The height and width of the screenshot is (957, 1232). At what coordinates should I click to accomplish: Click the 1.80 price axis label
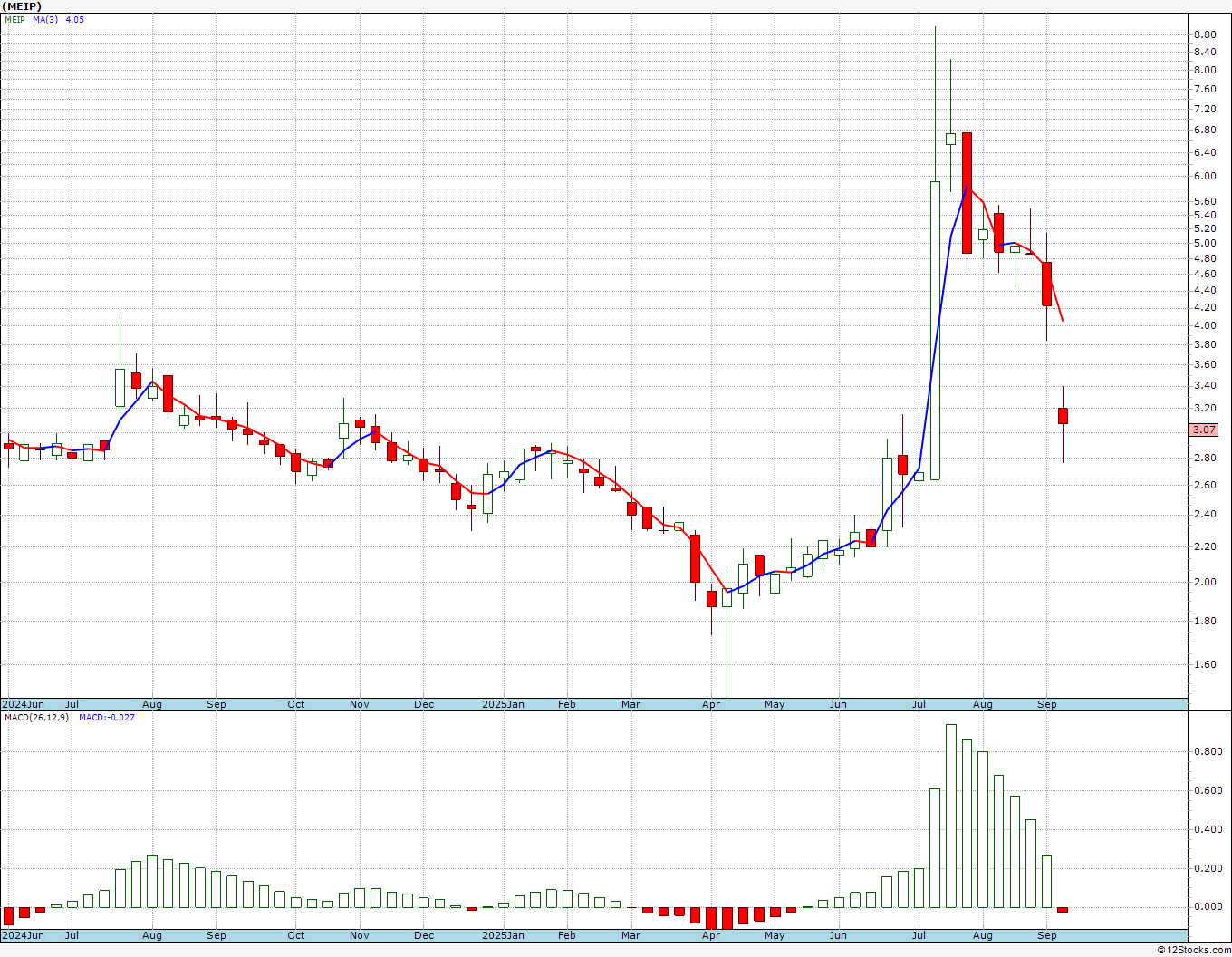point(1205,621)
